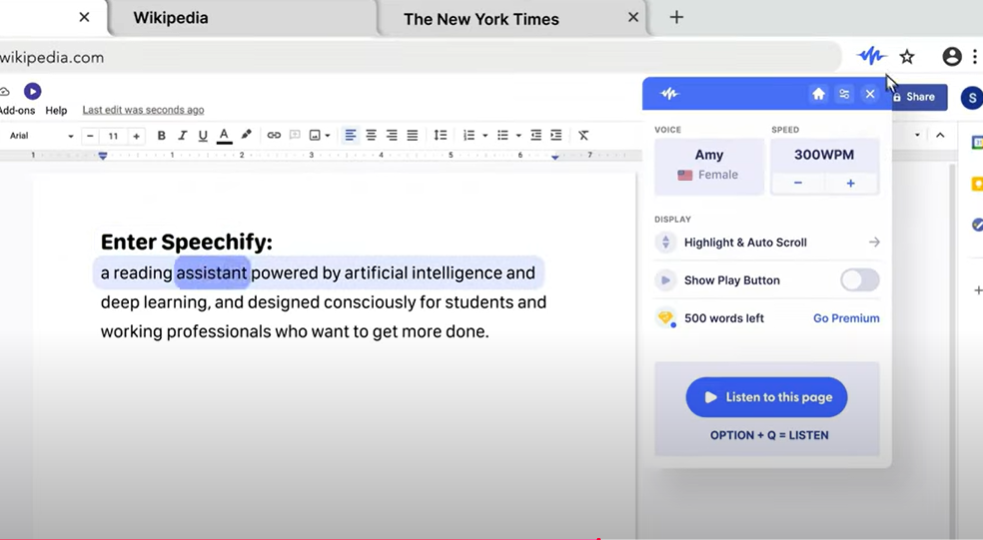
Task: Apply bold formatting to text
Action: [x=161, y=136]
